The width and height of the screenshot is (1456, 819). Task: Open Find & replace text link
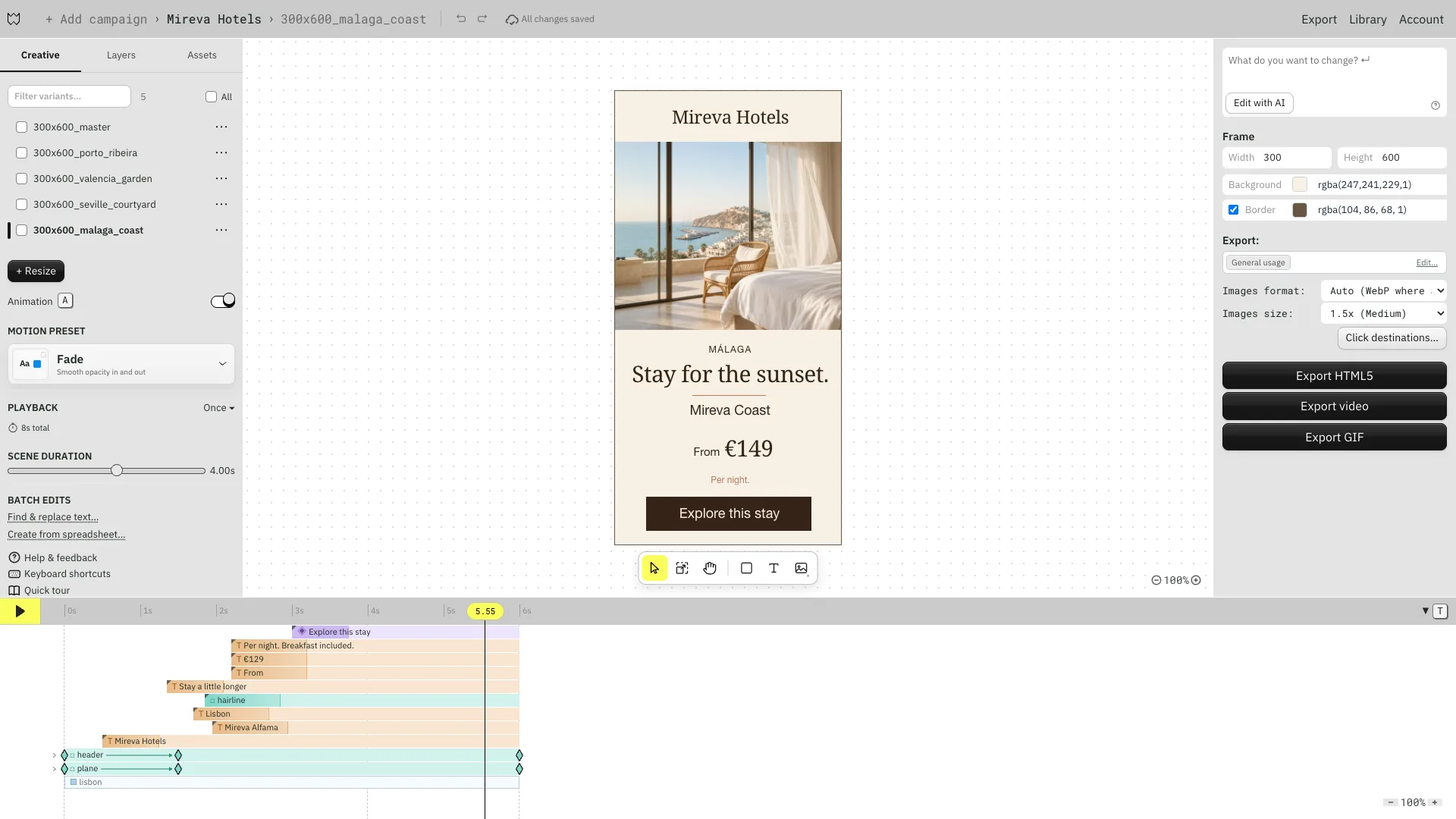53,517
